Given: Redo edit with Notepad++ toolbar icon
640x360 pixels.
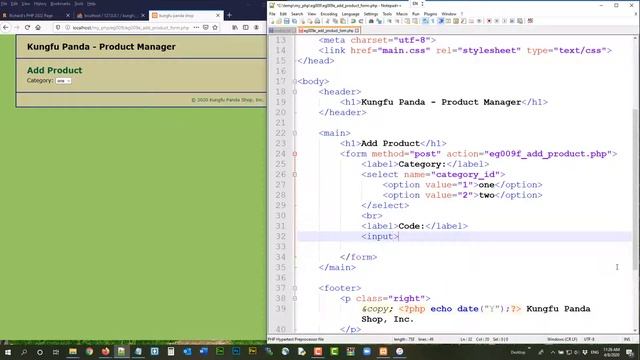Looking at the screenshot, I should pos(361,21).
